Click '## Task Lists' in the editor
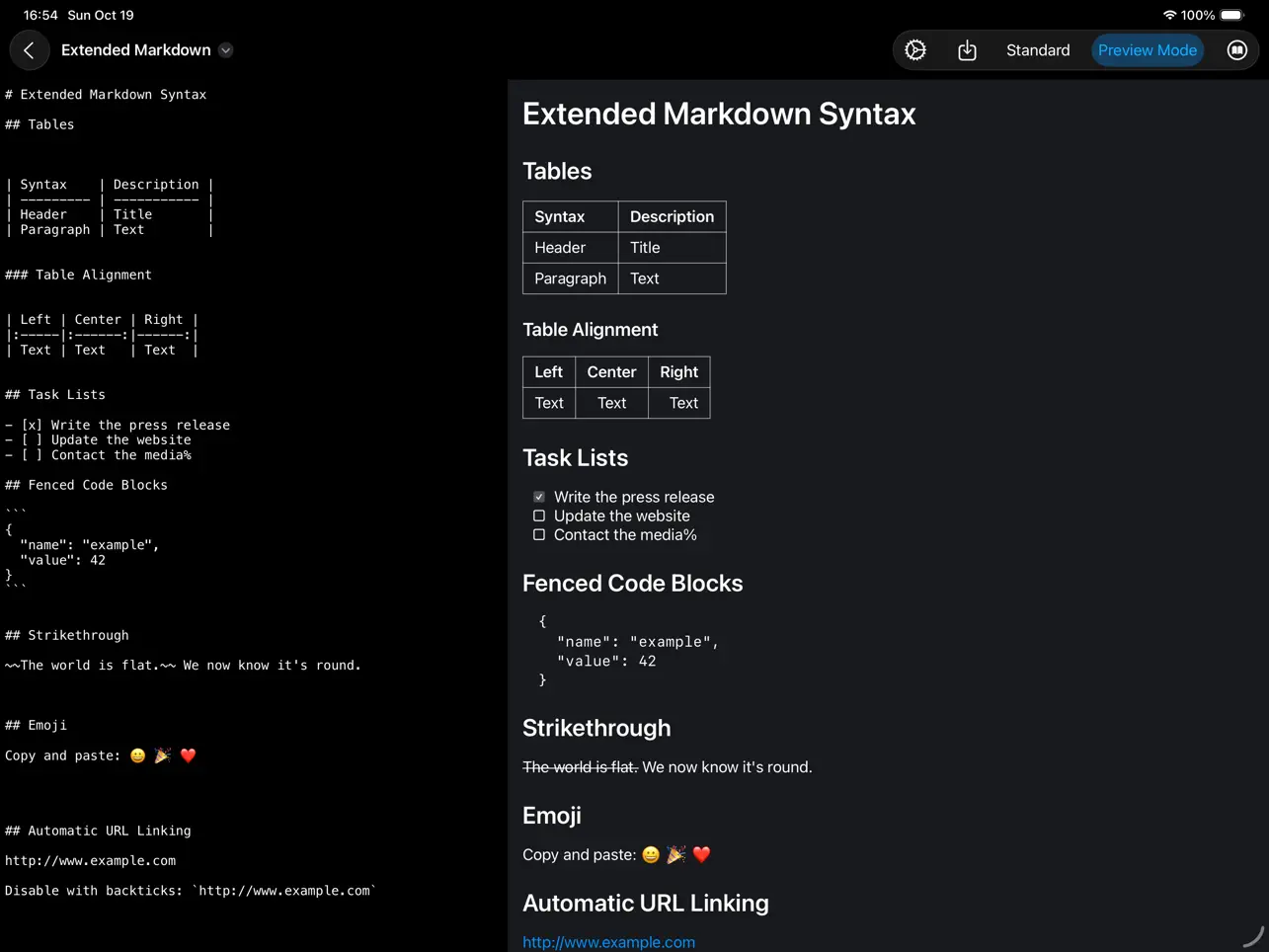This screenshot has width=1269, height=952. (x=55, y=394)
